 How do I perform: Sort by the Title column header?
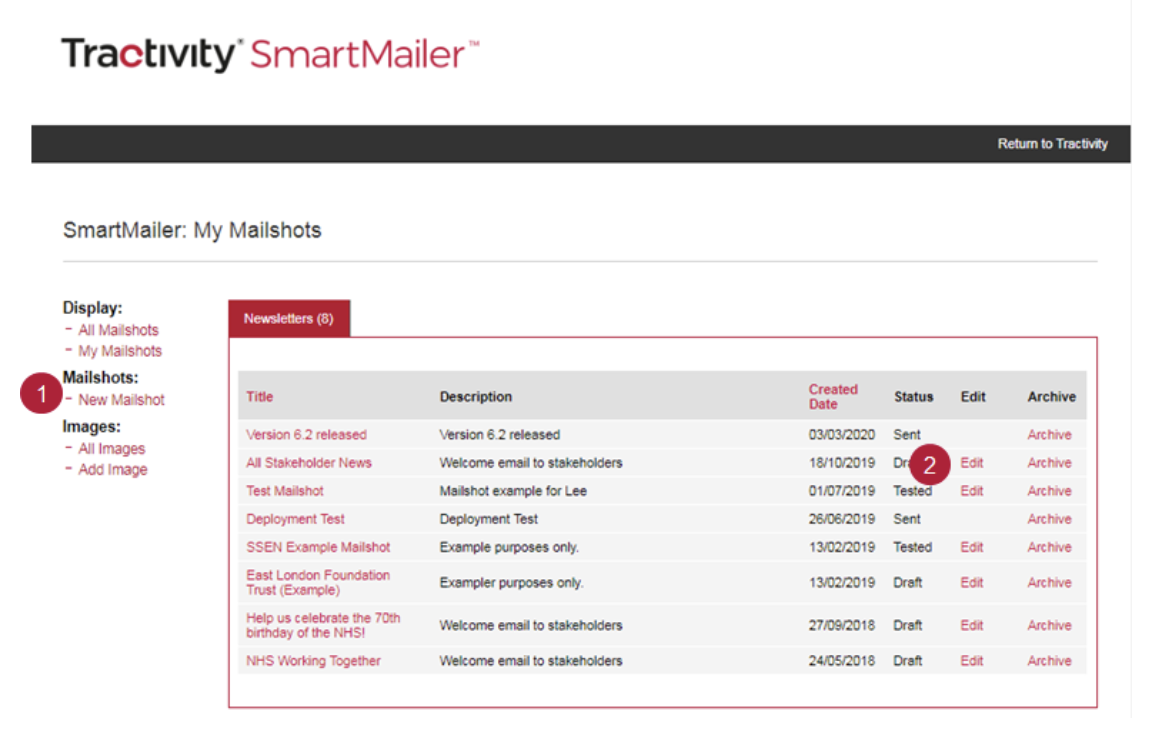pyautogui.click(x=260, y=397)
